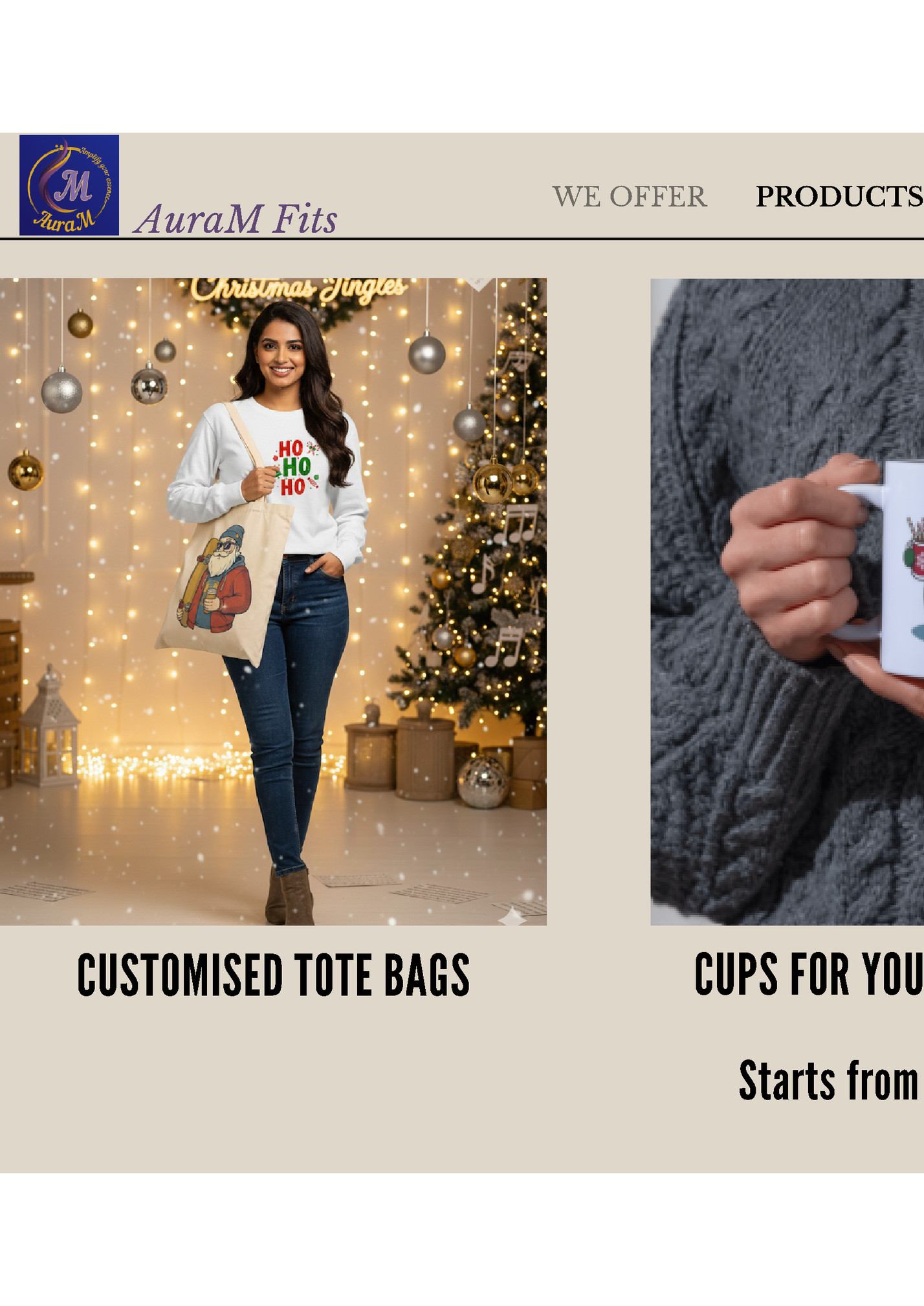Screen dimensions: 924x1306
Task: Click the Santa skateboard print on tote bag
Action: click(215, 579)
